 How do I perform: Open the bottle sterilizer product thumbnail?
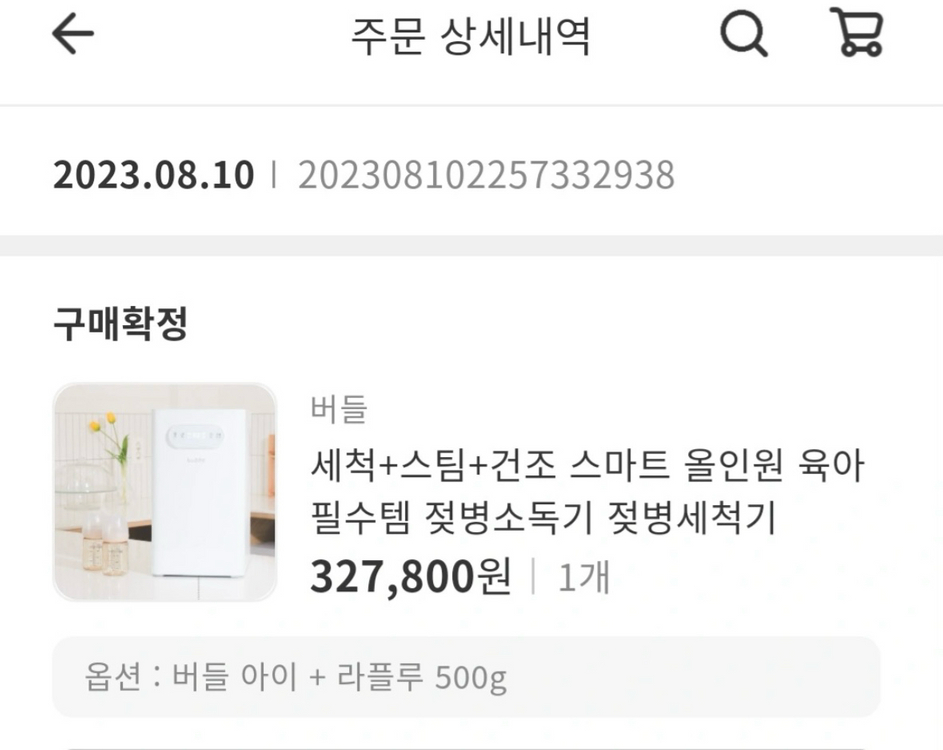tap(166, 491)
